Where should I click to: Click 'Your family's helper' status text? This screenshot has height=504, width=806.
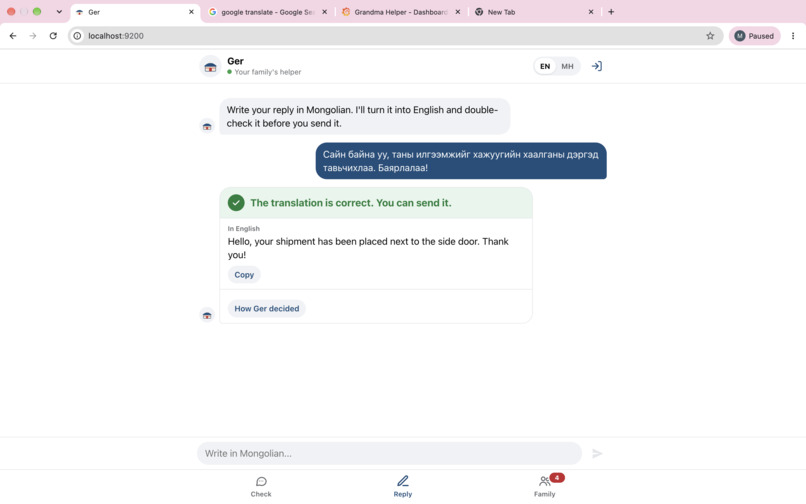pos(267,72)
